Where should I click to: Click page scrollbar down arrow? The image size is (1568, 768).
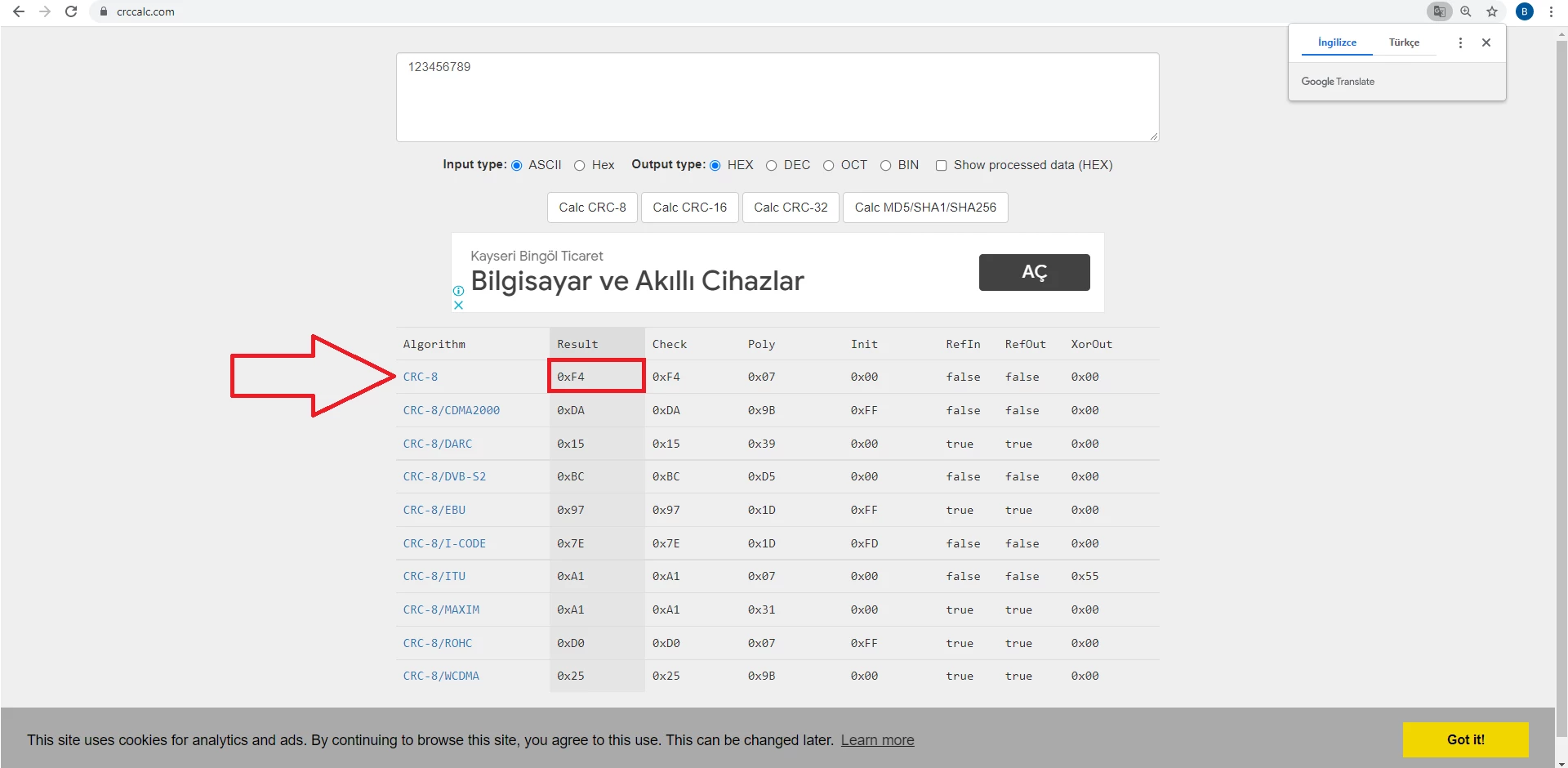(x=1561, y=763)
